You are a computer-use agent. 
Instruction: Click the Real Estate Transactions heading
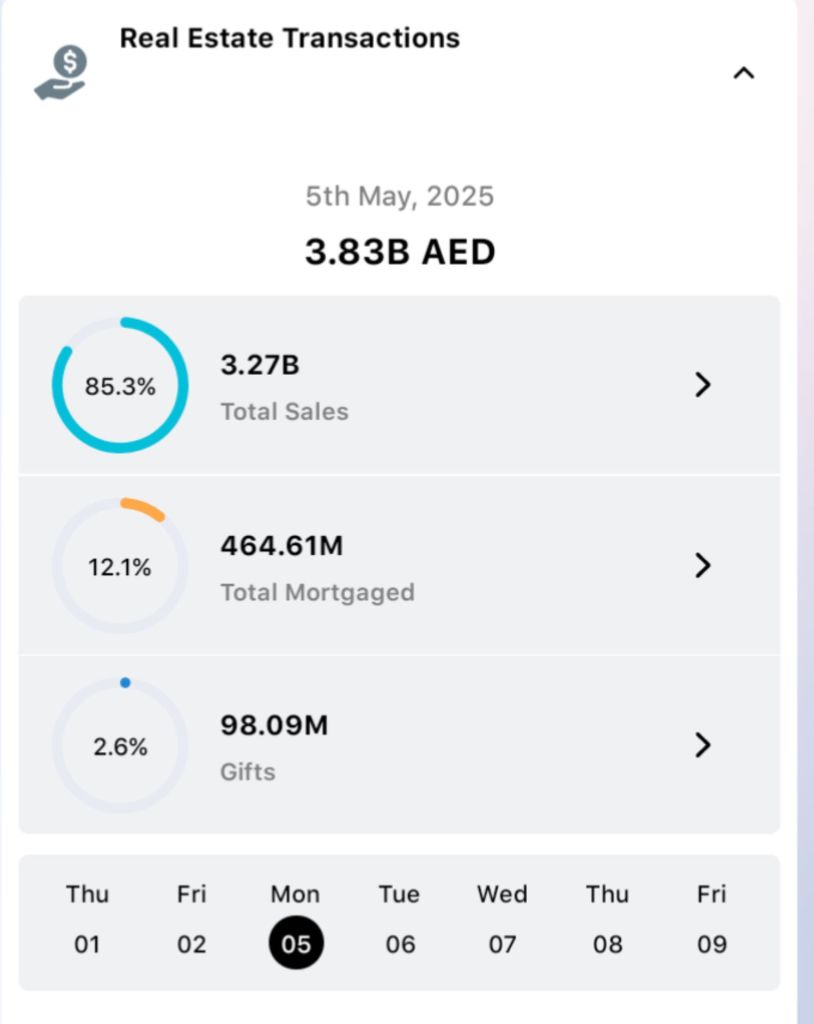[x=290, y=38]
